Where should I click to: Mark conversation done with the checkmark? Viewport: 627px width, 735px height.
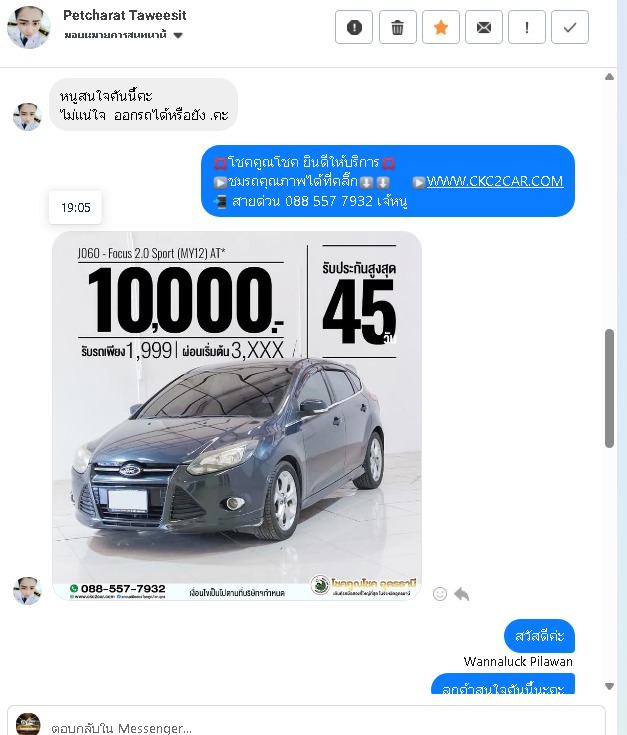[570, 27]
